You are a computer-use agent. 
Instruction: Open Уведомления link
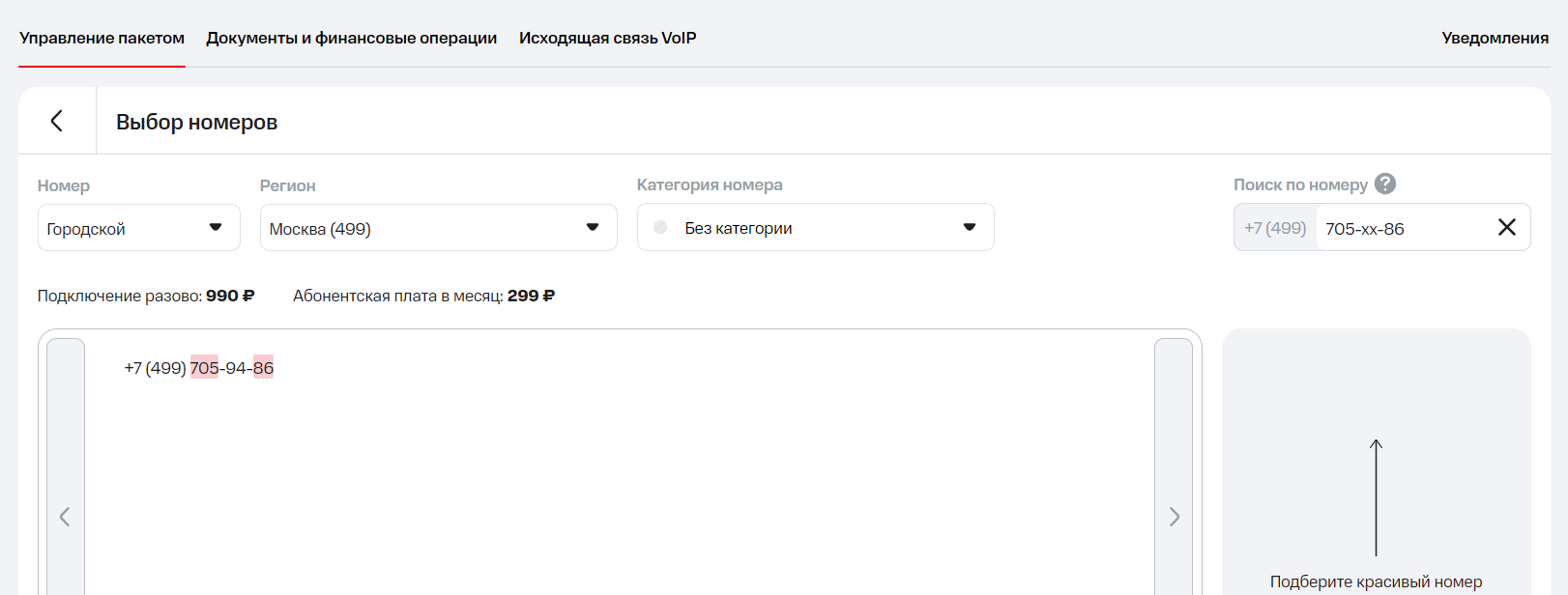click(1495, 38)
